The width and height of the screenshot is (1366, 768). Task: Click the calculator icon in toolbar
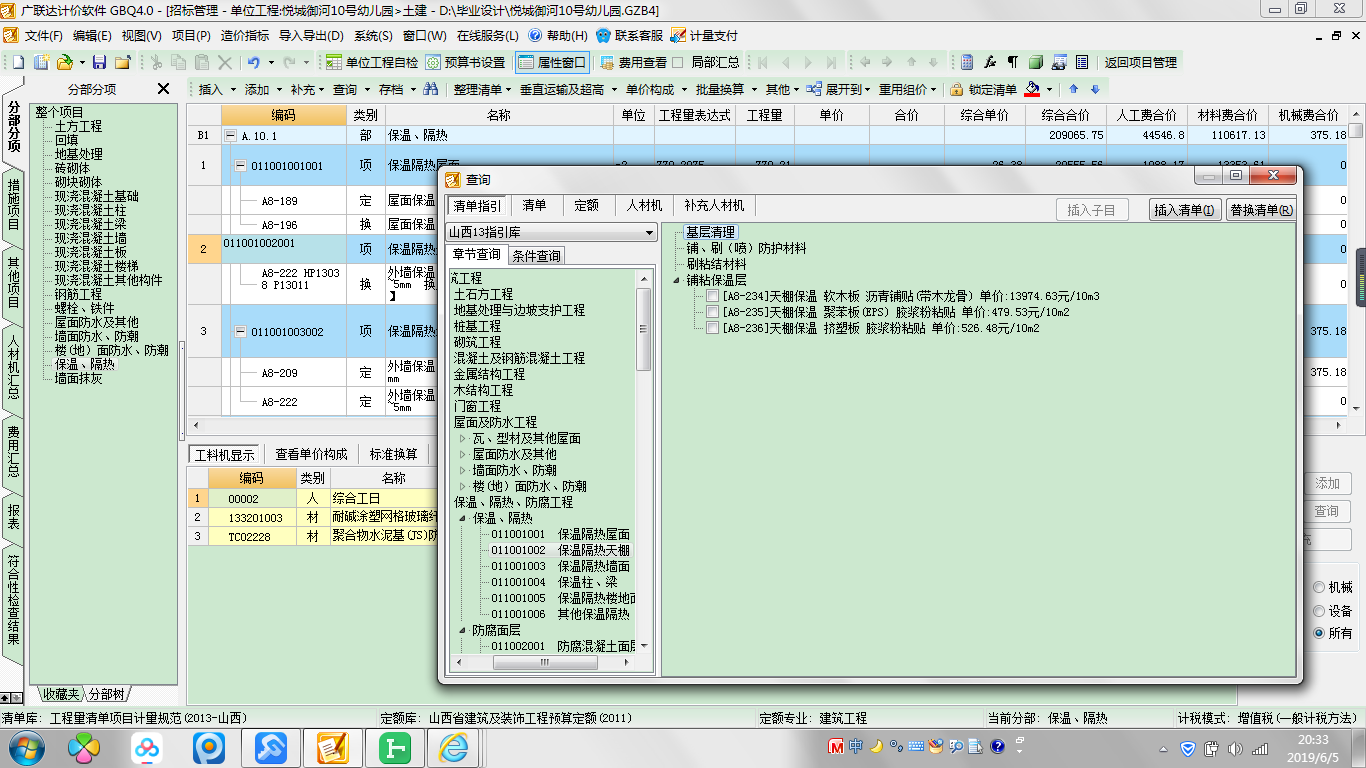[967, 62]
